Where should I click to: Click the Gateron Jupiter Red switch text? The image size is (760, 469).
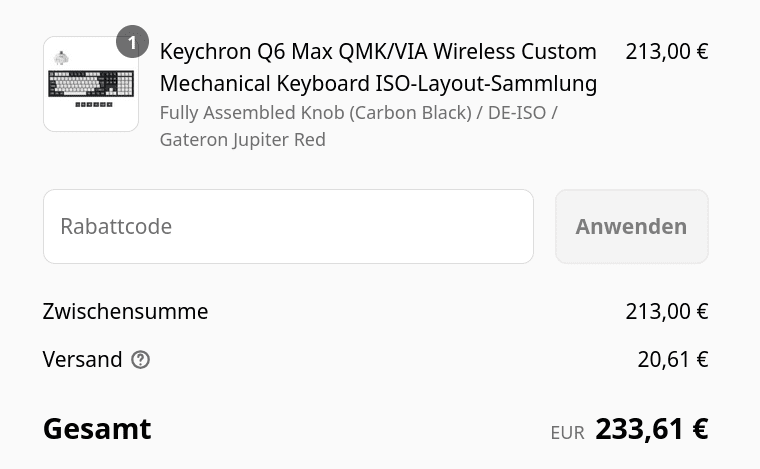pyautogui.click(x=242, y=140)
